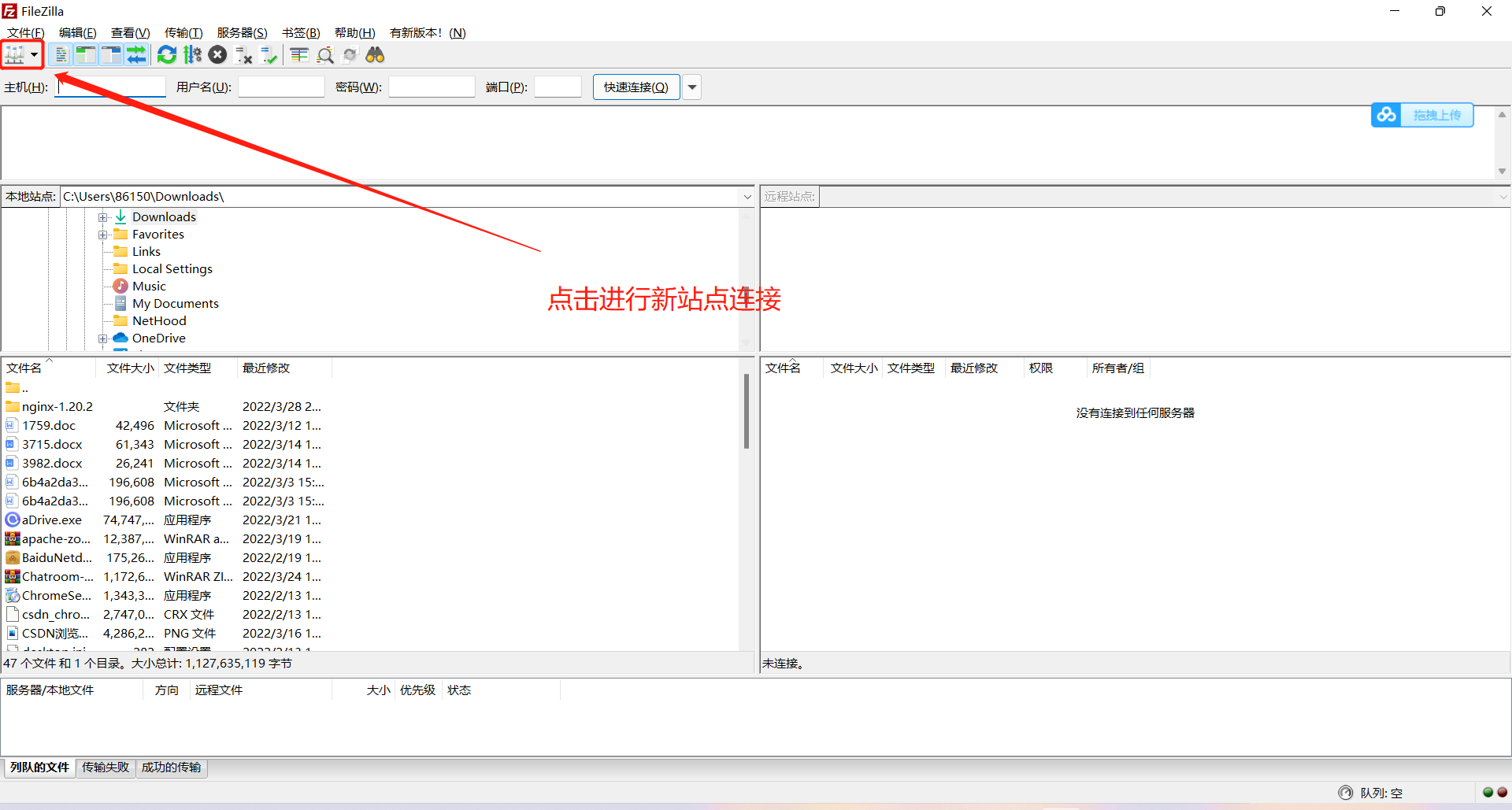1512x810 pixels.
Task: Open the 查看(V) menu
Action: 131,33
